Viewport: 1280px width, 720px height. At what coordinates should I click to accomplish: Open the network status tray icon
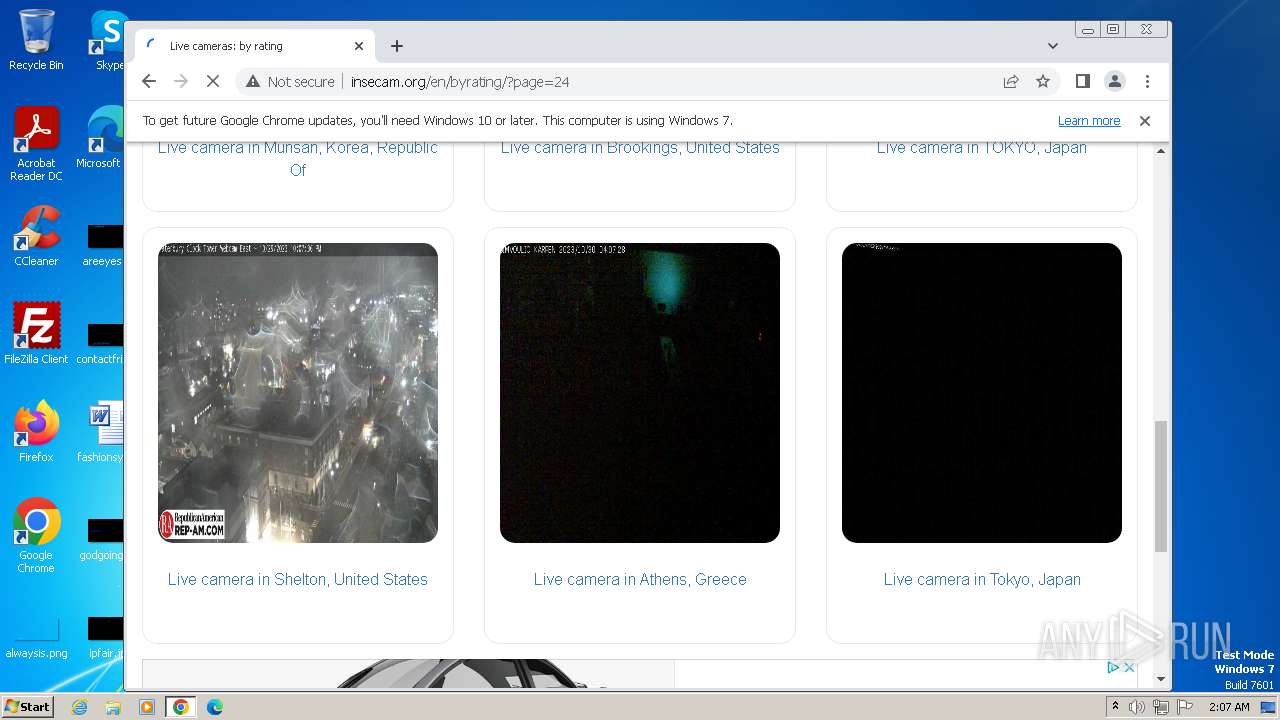1161,707
